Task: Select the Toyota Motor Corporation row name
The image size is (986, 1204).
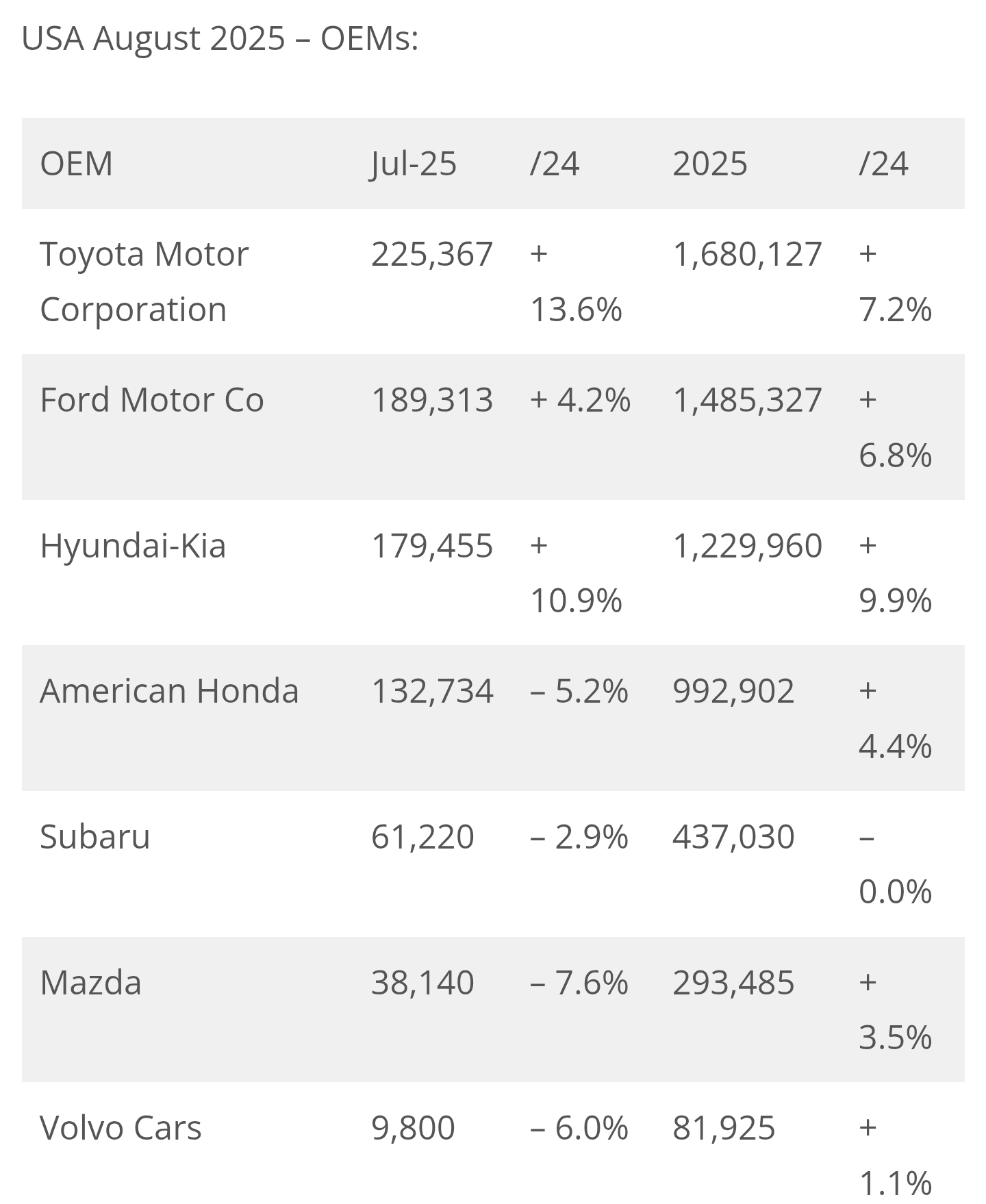Action: tap(144, 281)
